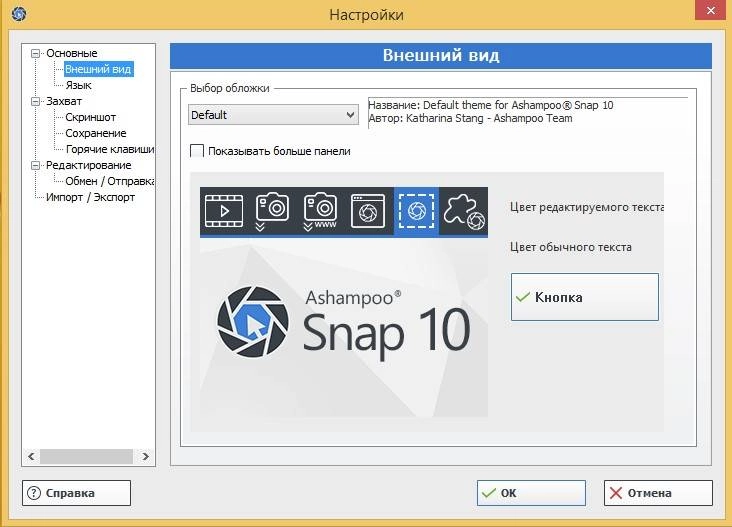Select Обмен / Отправка in the tree
732x527 pixels.
(x=110, y=181)
